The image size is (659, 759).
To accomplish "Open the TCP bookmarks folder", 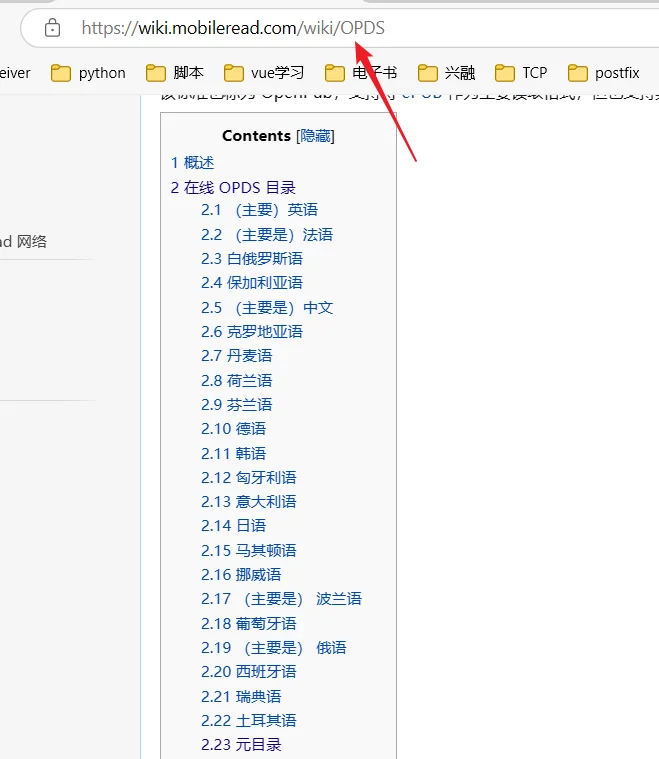I will 521,73.
